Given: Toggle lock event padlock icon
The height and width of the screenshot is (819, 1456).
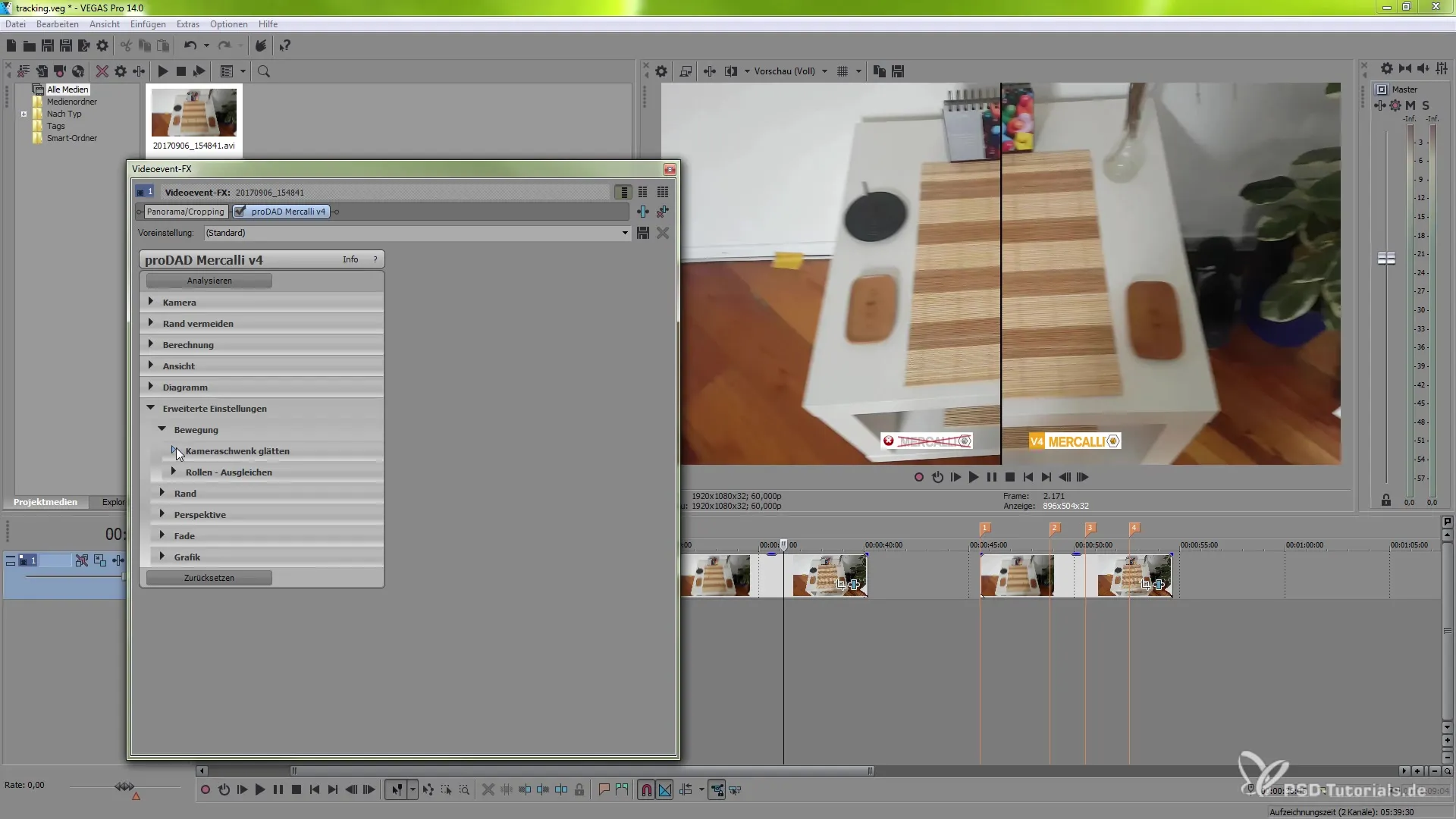Looking at the screenshot, I should (579, 790).
